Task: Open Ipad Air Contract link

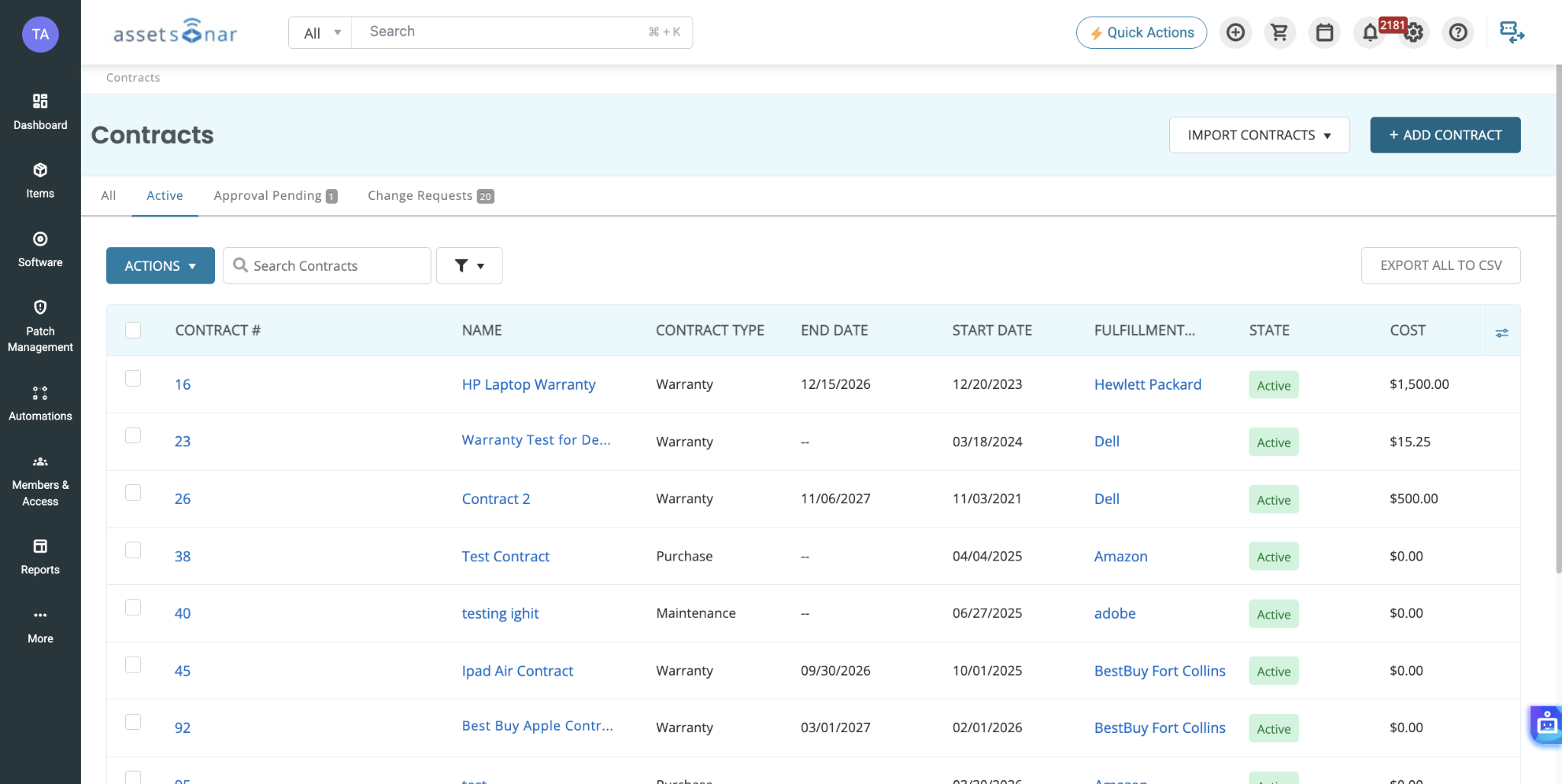Action: (x=517, y=670)
